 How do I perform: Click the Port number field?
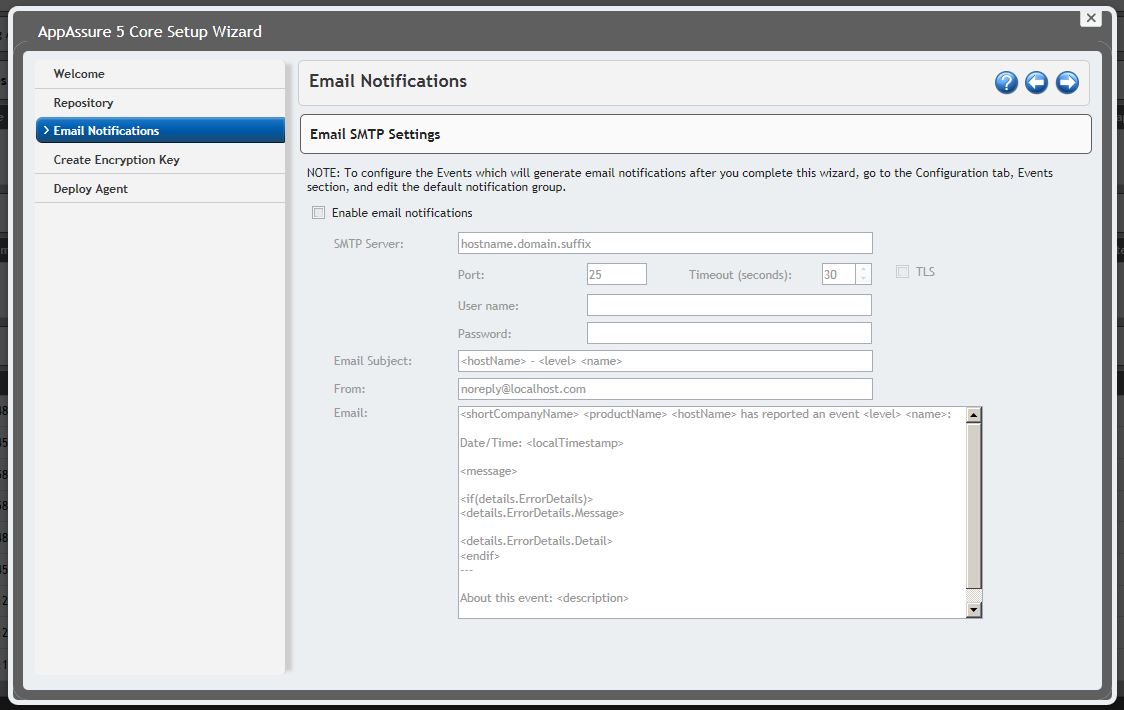(x=617, y=274)
